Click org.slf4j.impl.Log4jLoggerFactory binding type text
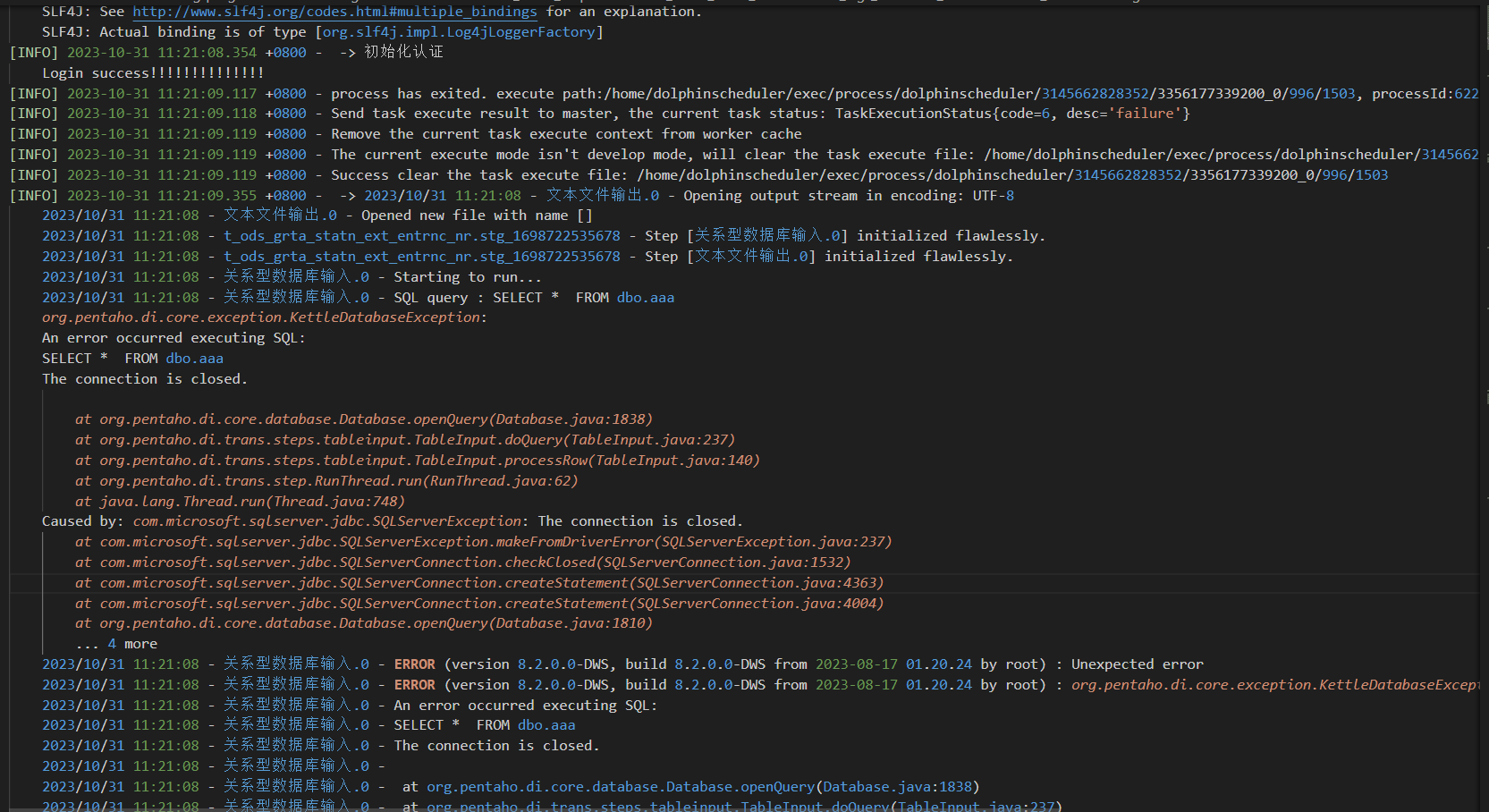1489x812 pixels. pyautogui.click(x=459, y=32)
